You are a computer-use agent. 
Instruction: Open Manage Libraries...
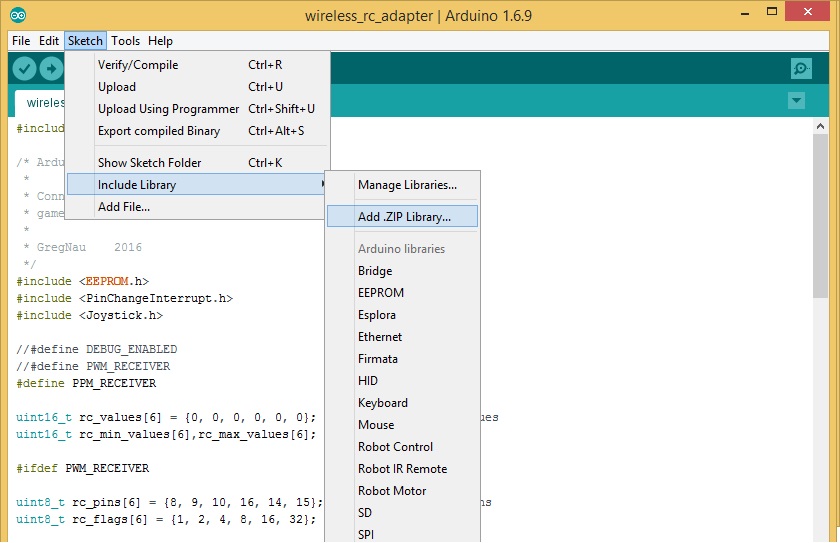pyautogui.click(x=402, y=185)
